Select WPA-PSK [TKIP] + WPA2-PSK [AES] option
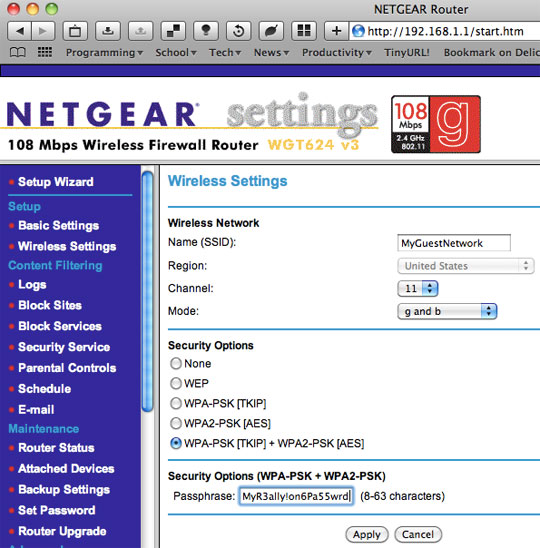This screenshot has height=548, width=540. click(x=175, y=443)
